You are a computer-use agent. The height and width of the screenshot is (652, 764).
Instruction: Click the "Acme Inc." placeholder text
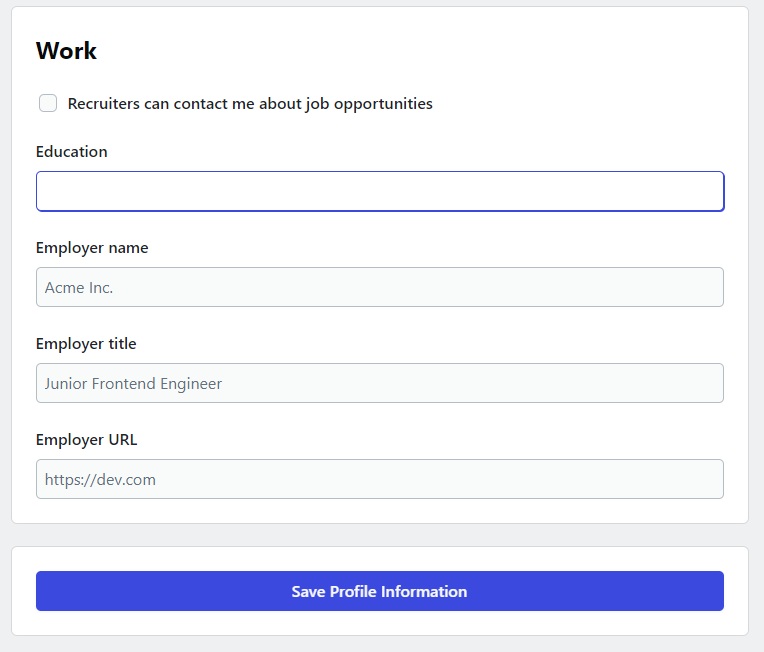(x=79, y=287)
